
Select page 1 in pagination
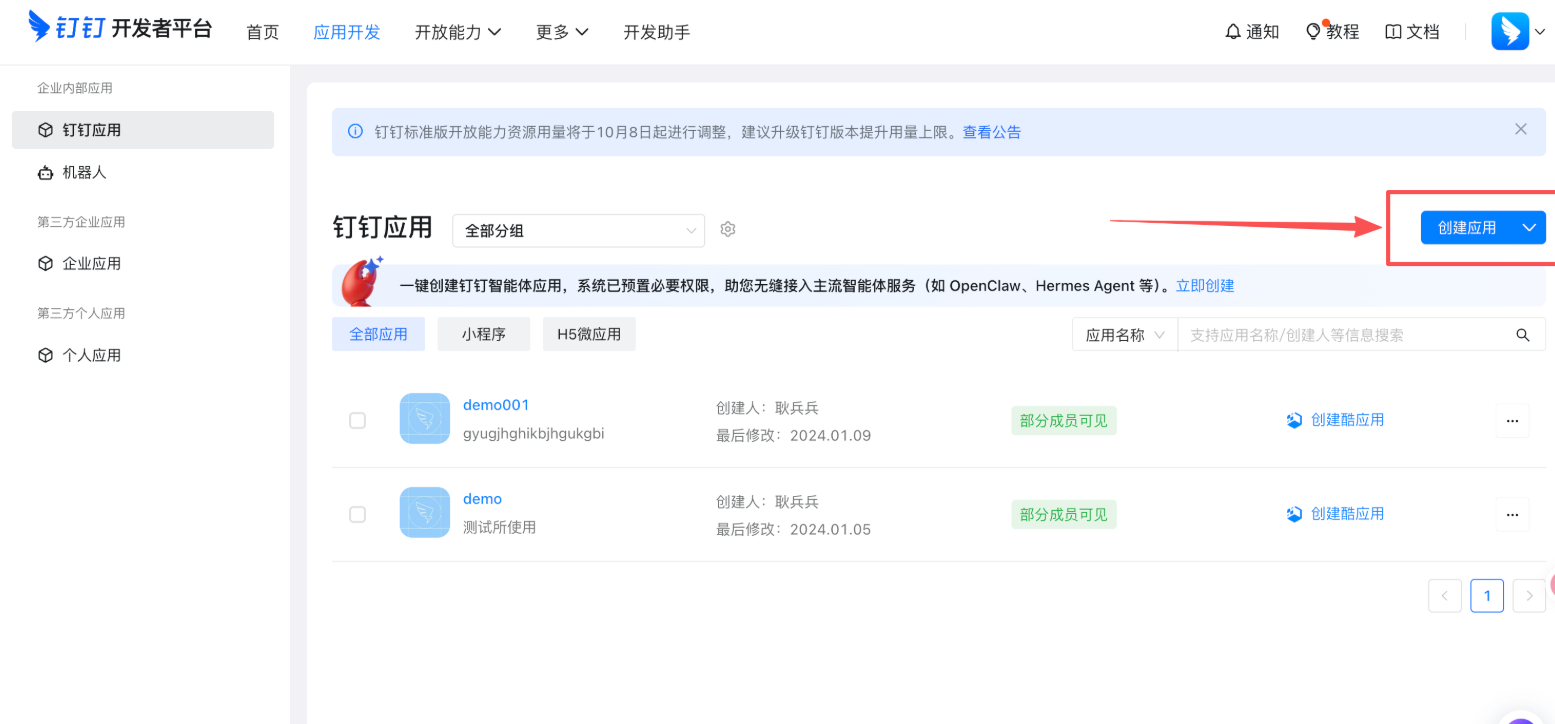pyautogui.click(x=1487, y=596)
